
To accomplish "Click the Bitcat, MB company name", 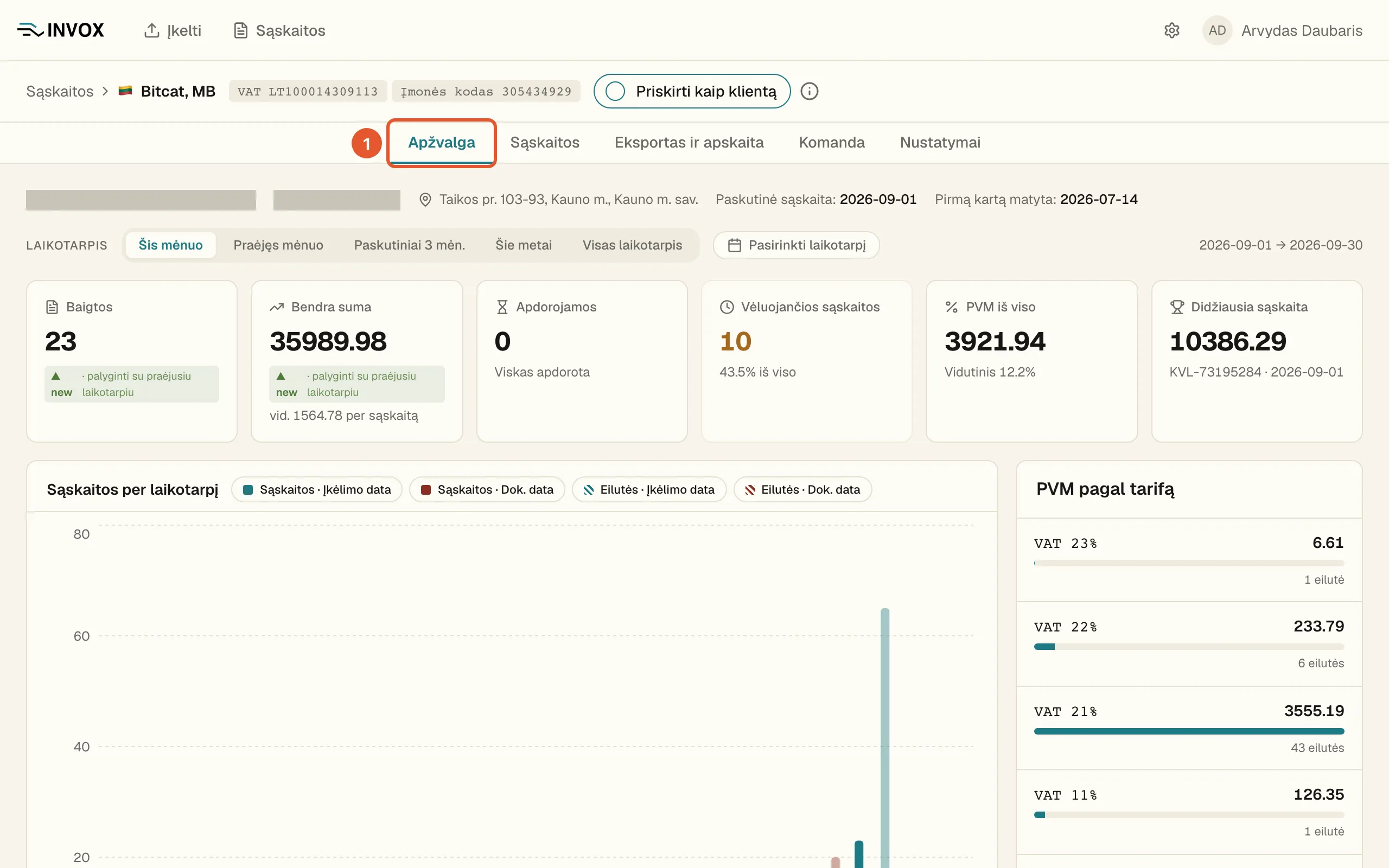I will [178, 91].
